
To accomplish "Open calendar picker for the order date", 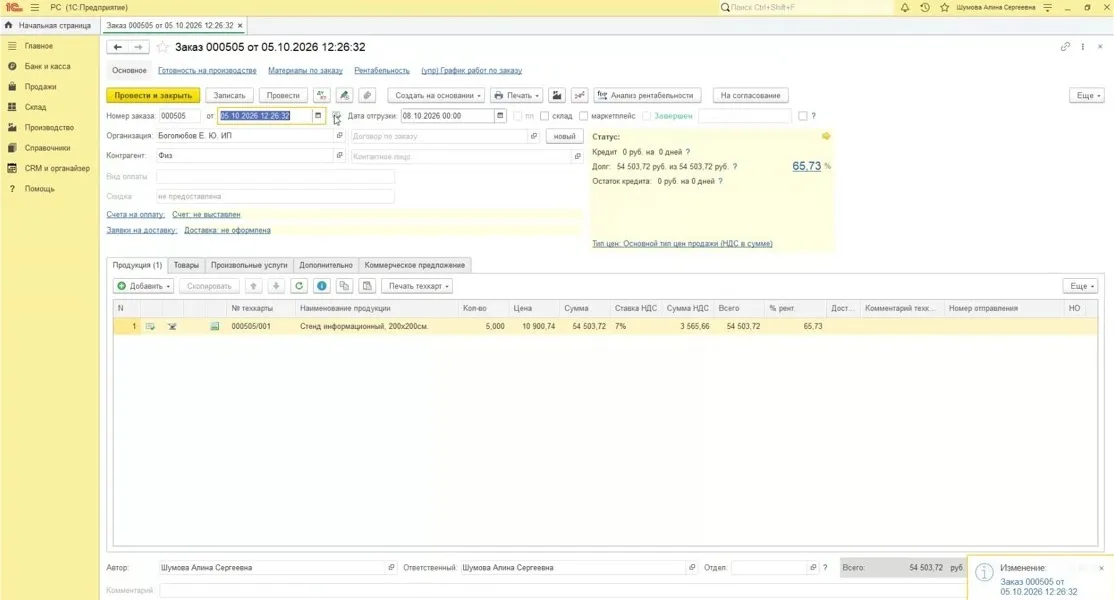I will [x=318, y=116].
